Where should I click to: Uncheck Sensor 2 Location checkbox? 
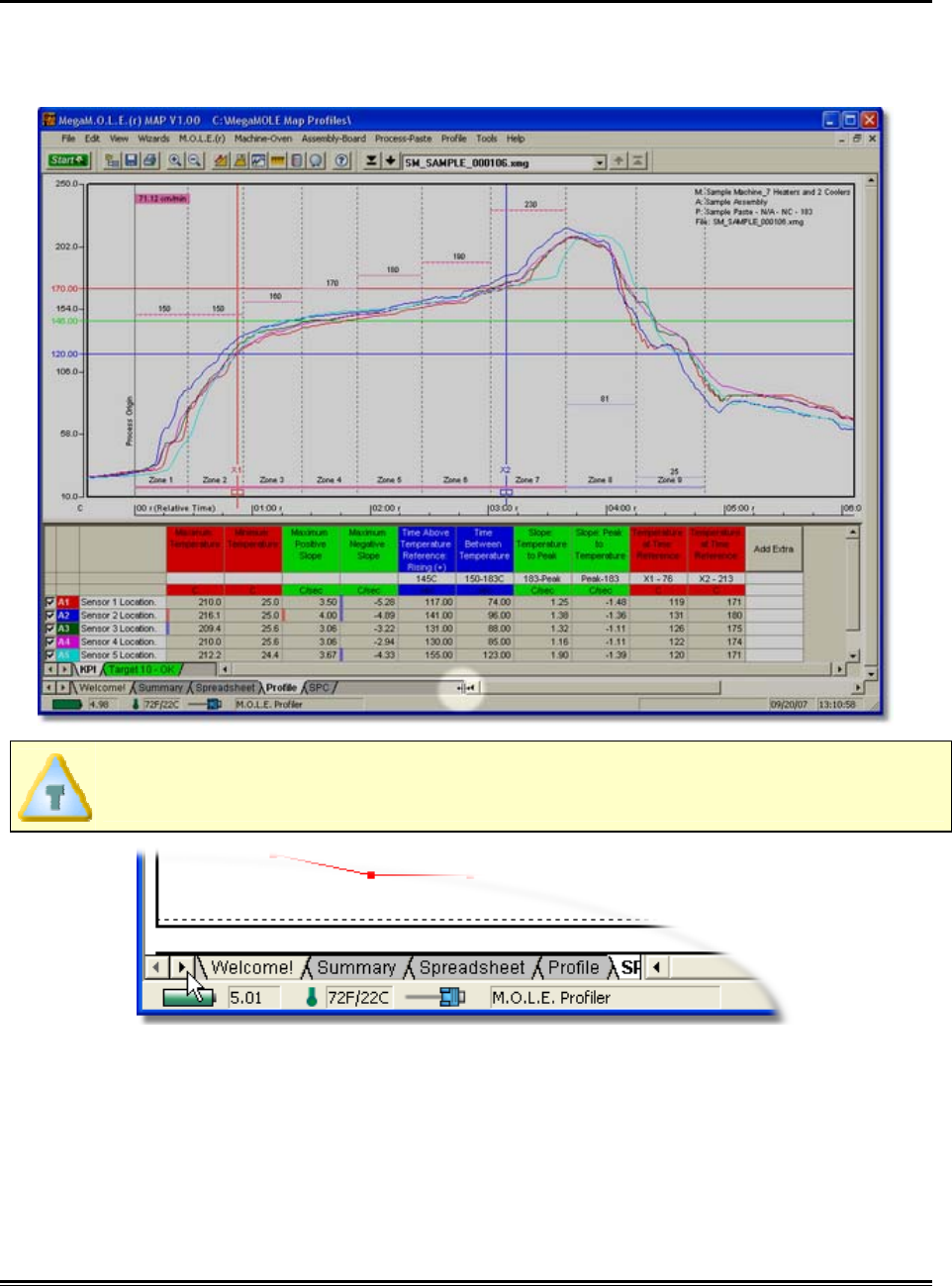pyautogui.click(x=49, y=615)
